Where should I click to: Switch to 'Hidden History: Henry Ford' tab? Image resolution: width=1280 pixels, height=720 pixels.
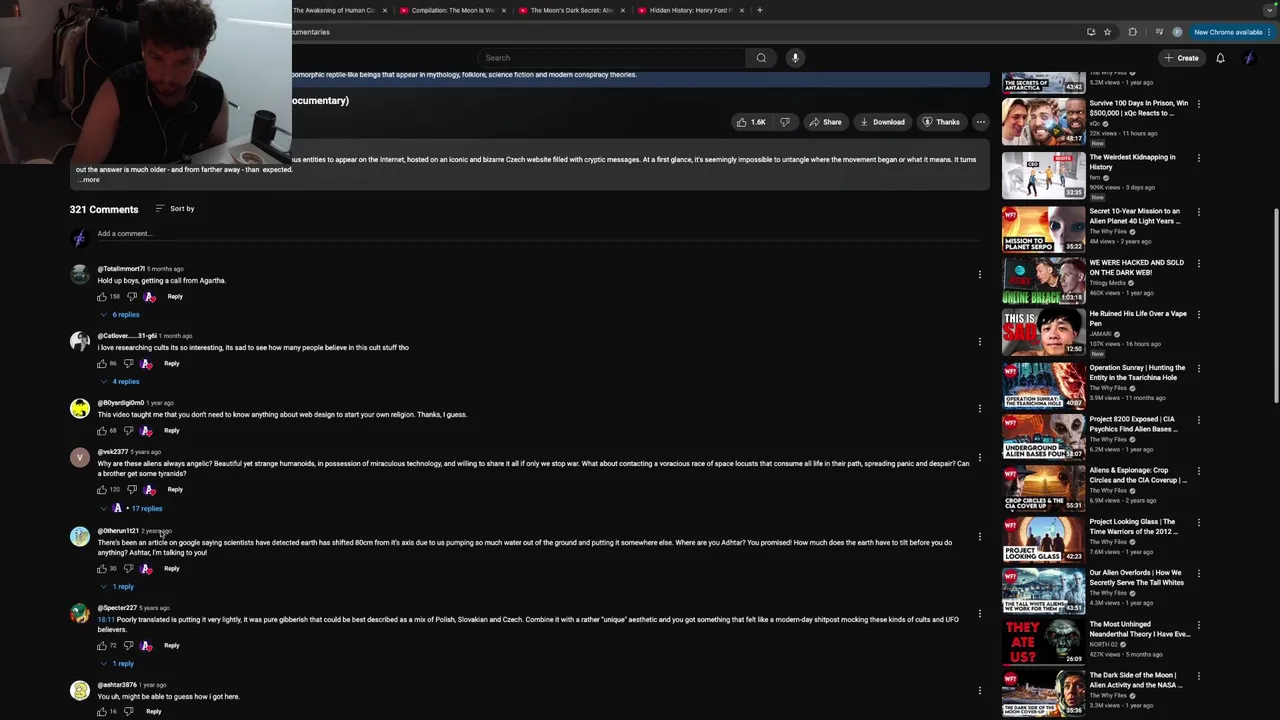click(690, 10)
